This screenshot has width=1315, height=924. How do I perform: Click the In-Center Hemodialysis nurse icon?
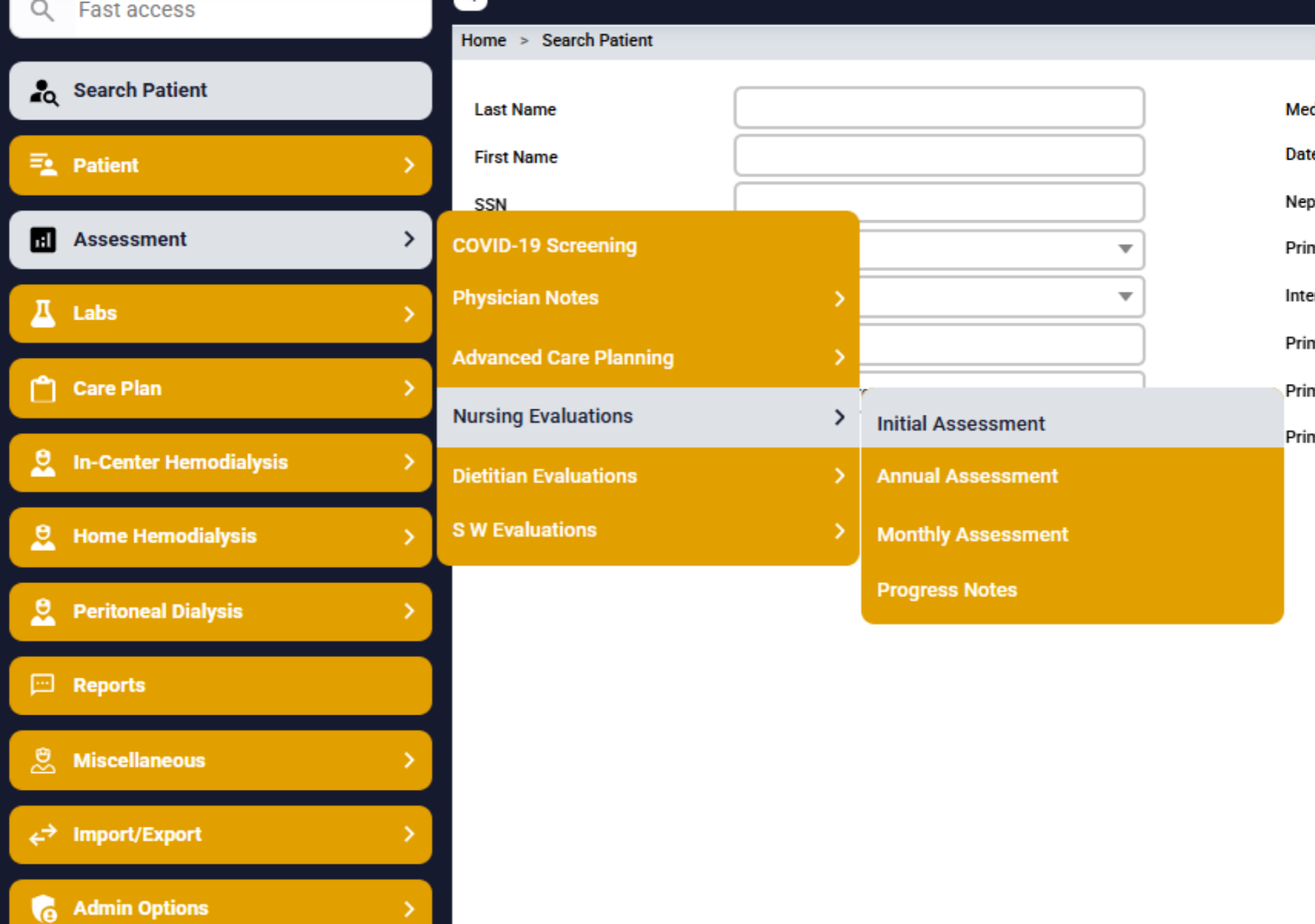coord(42,463)
